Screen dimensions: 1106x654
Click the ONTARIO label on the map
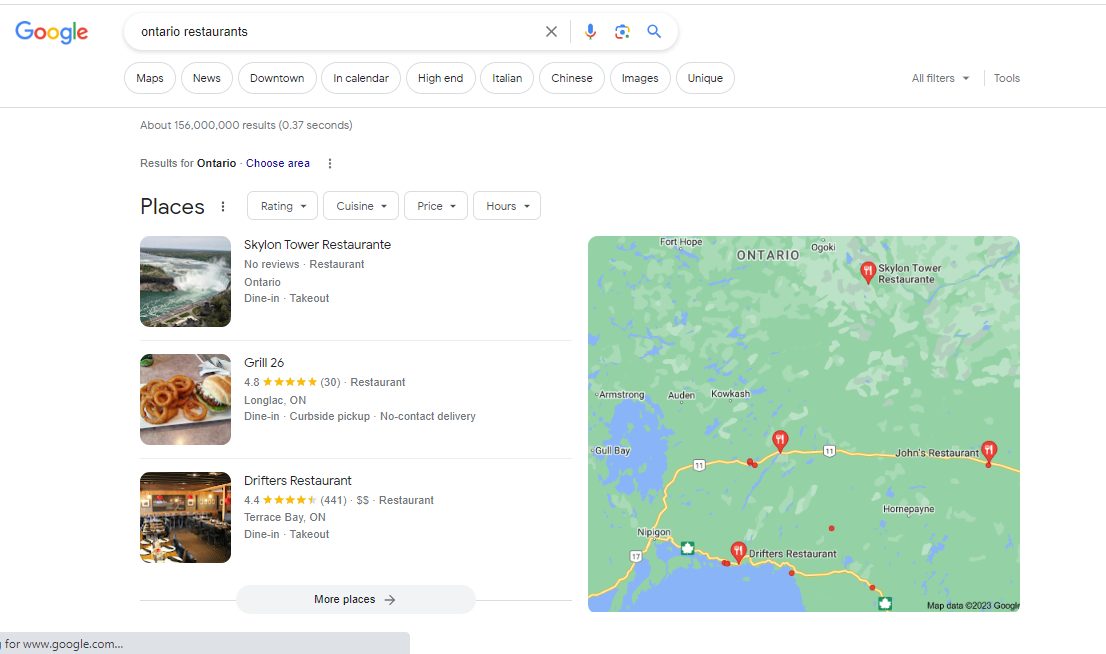pyautogui.click(x=768, y=255)
